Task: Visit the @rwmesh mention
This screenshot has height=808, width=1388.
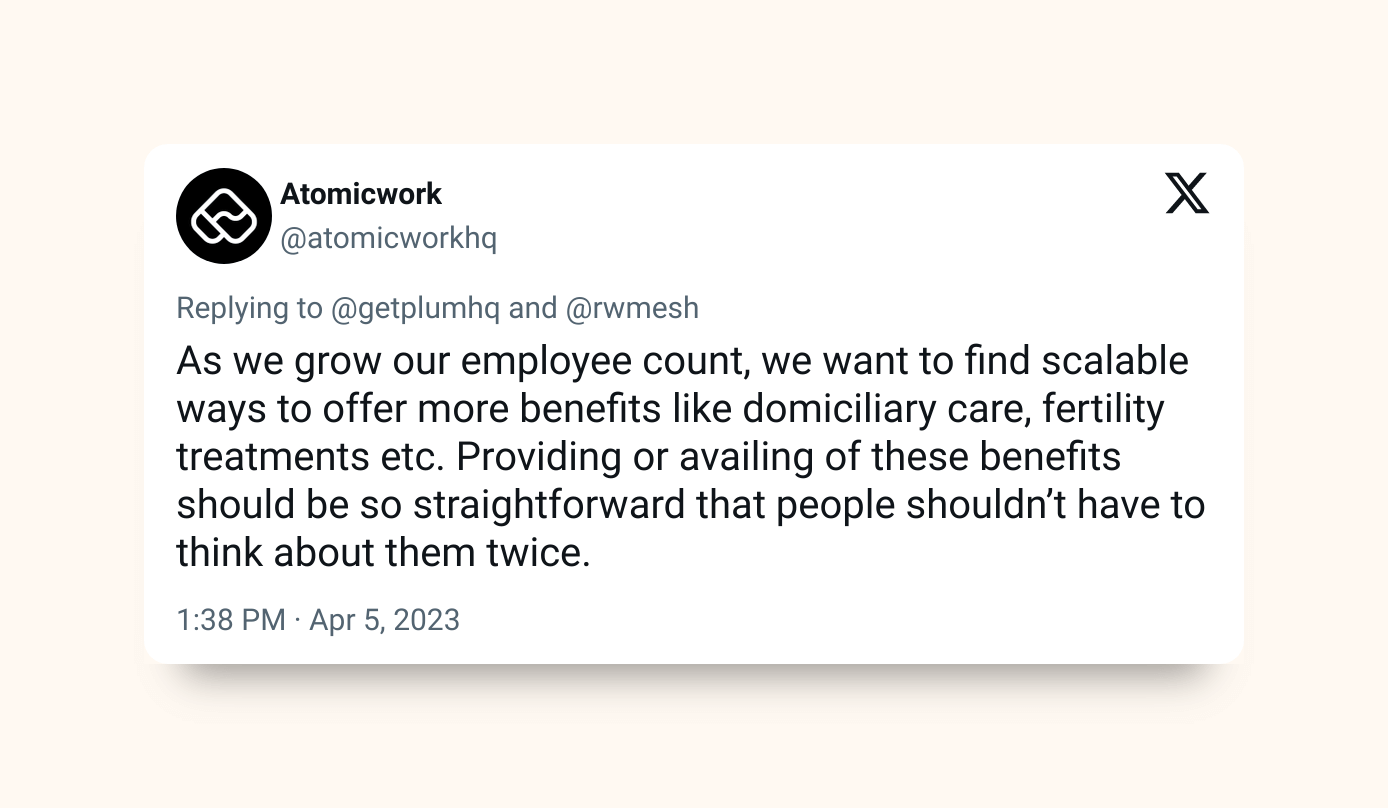Action: 632,308
